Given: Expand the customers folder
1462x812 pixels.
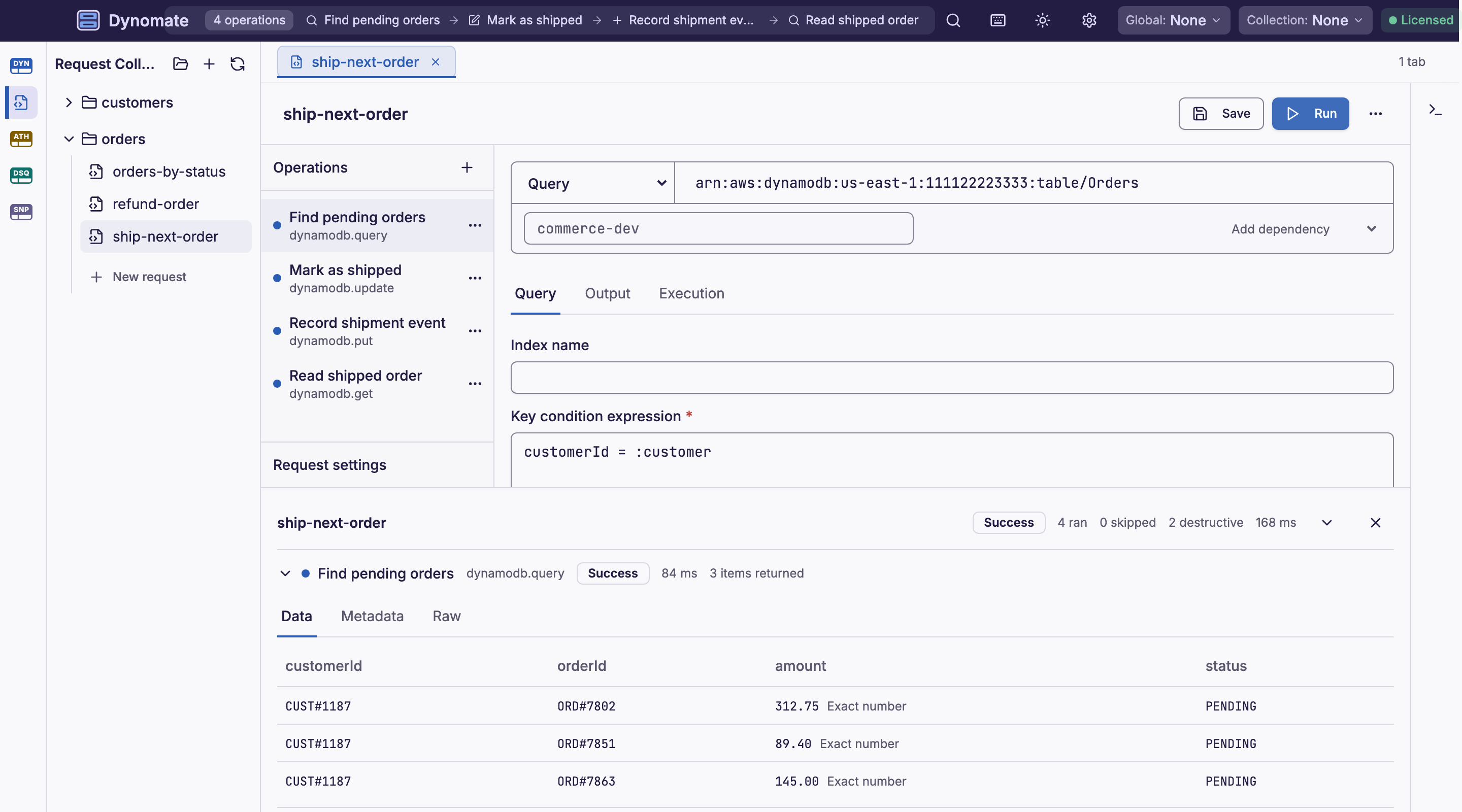Looking at the screenshot, I should 69,103.
